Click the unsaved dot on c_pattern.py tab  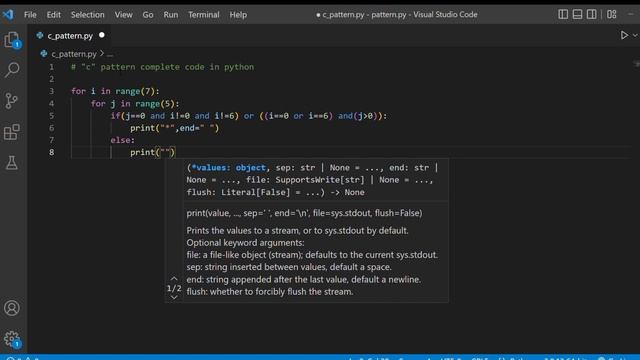point(102,36)
